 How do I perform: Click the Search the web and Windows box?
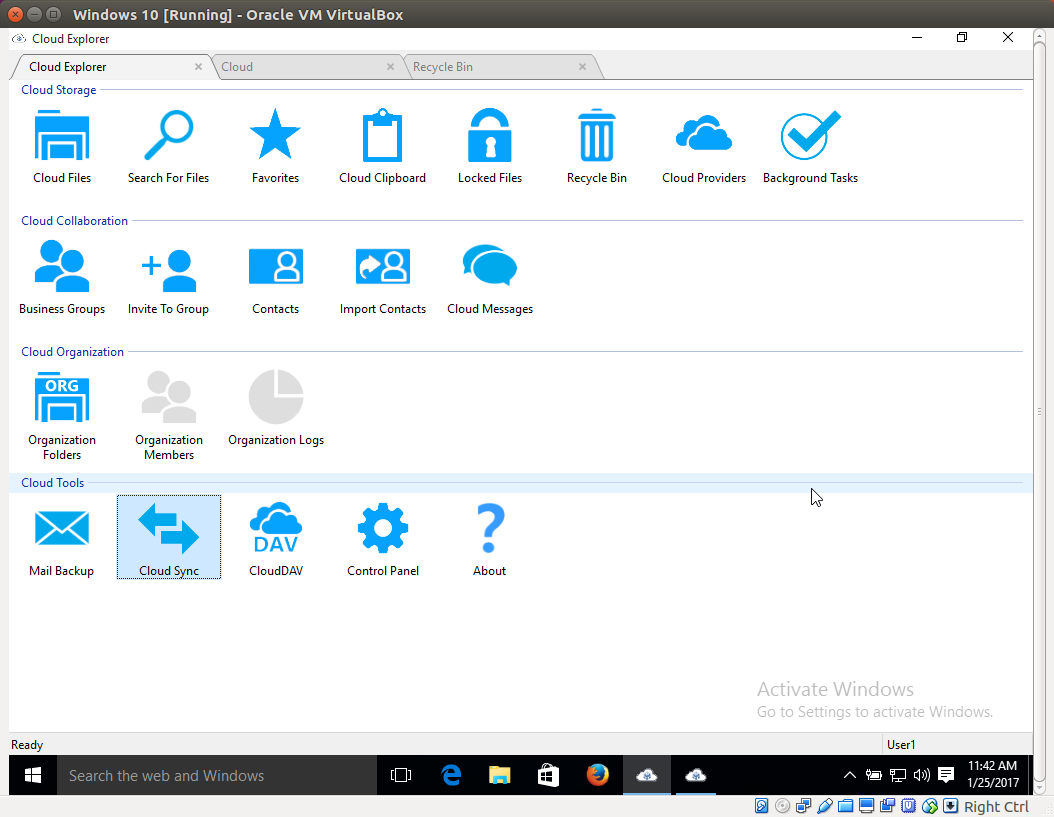(216, 775)
